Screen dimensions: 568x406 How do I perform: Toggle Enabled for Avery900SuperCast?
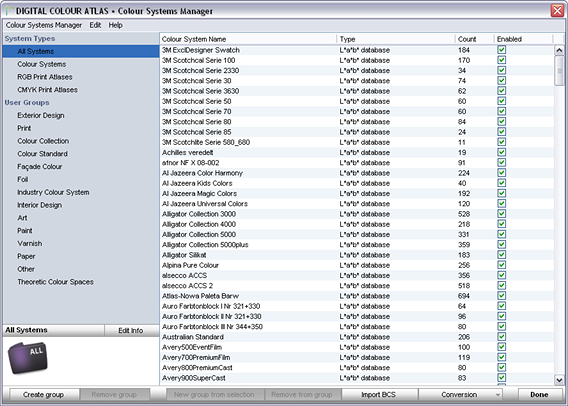tap(501, 378)
